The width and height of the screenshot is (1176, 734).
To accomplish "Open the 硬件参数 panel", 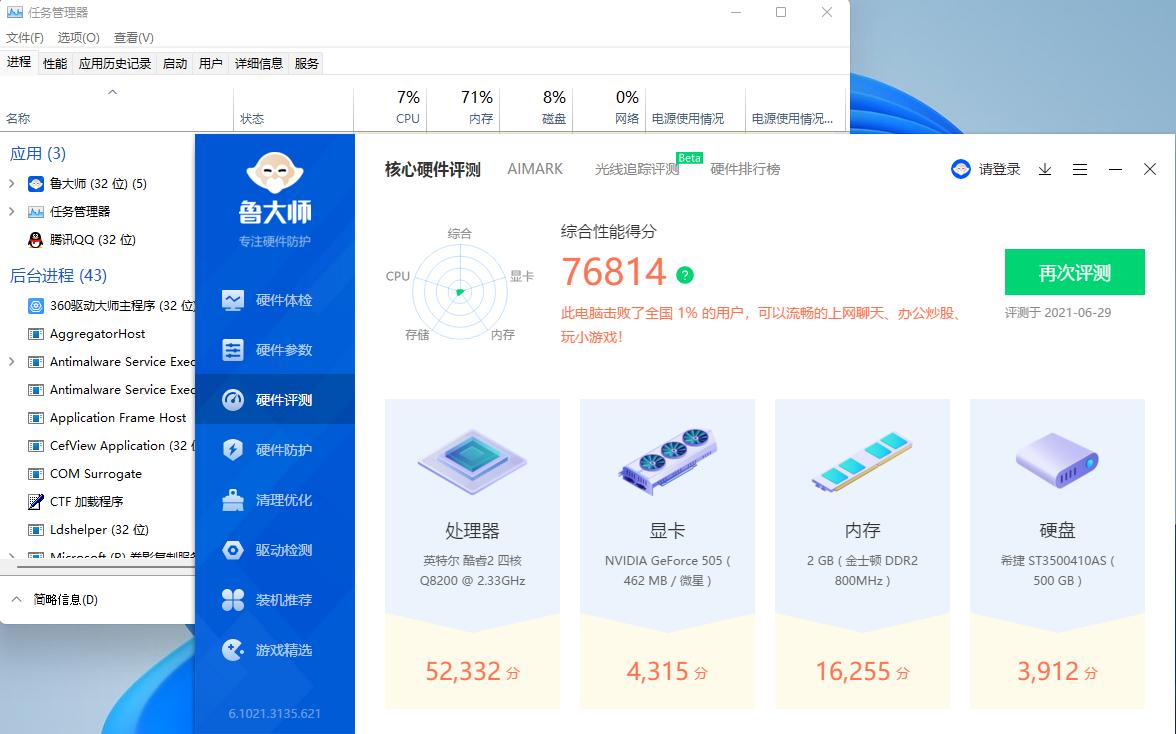I will tap(290, 349).
